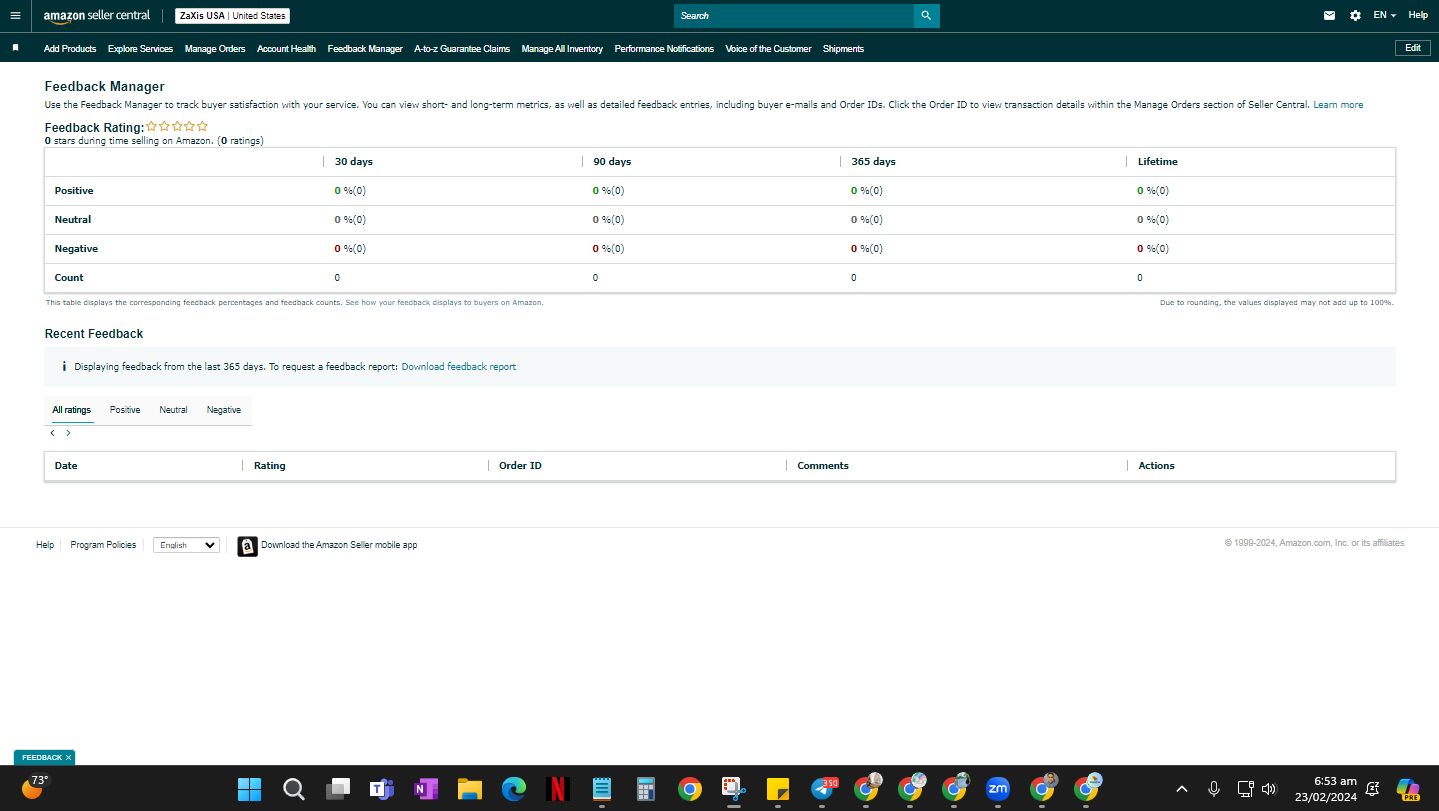
Task: Follow the Learn more link
Action: (1338, 105)
